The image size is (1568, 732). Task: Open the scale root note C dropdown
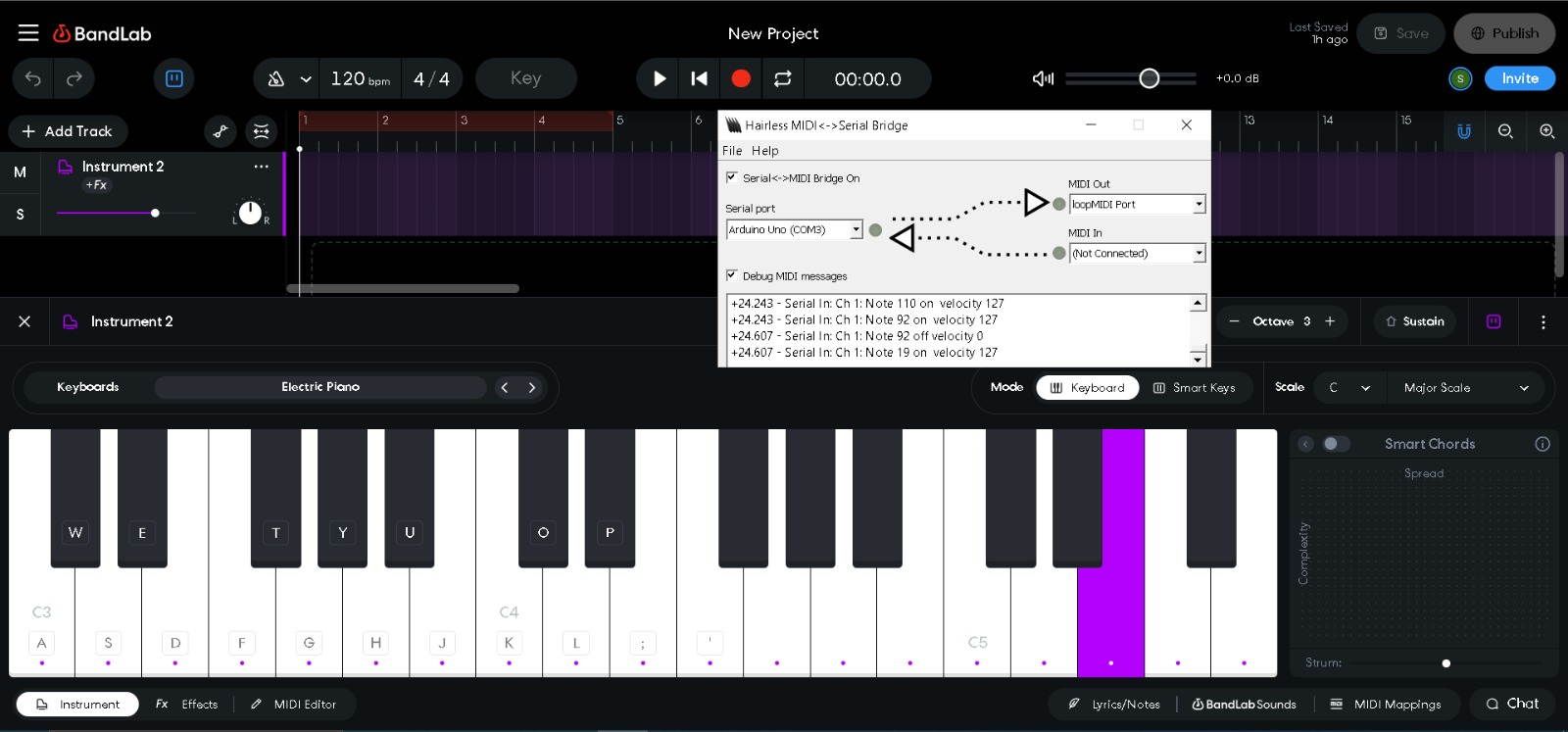[x=1349, y=388]
